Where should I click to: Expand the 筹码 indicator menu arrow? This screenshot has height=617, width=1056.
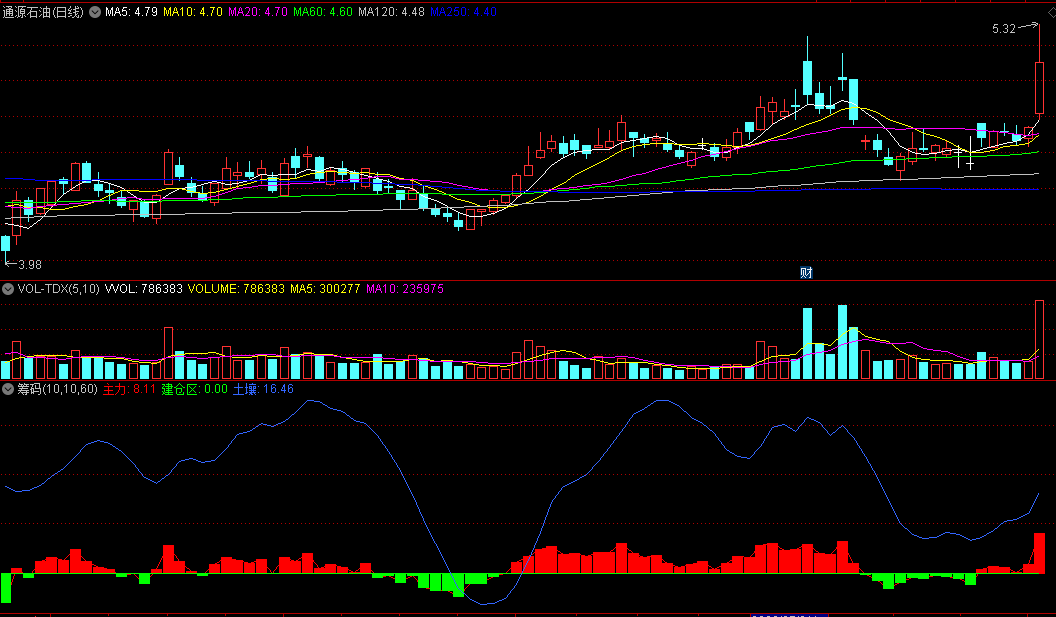[8, 389]
